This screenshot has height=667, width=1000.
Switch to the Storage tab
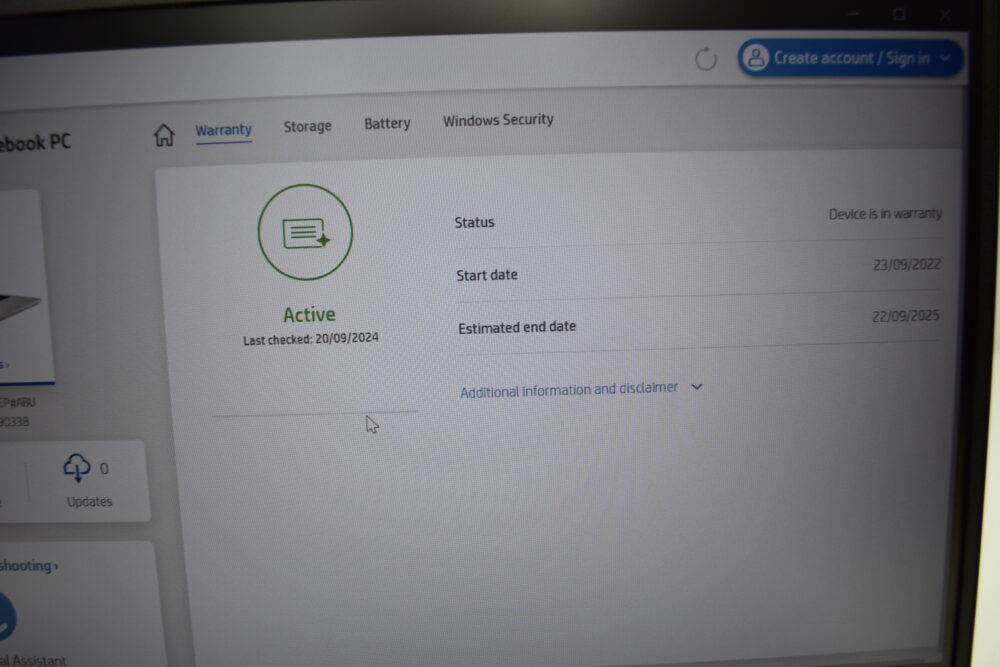coord(307,126)
